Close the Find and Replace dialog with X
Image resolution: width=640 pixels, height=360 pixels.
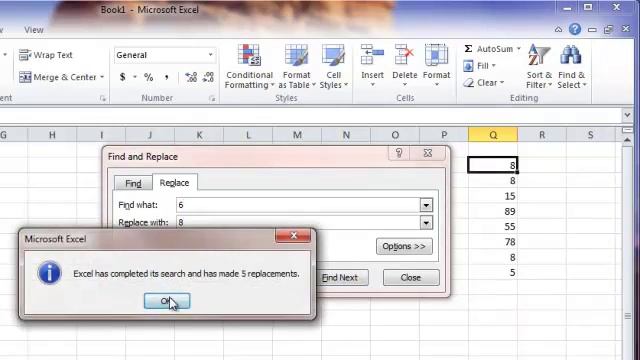(x=428, y=153)
